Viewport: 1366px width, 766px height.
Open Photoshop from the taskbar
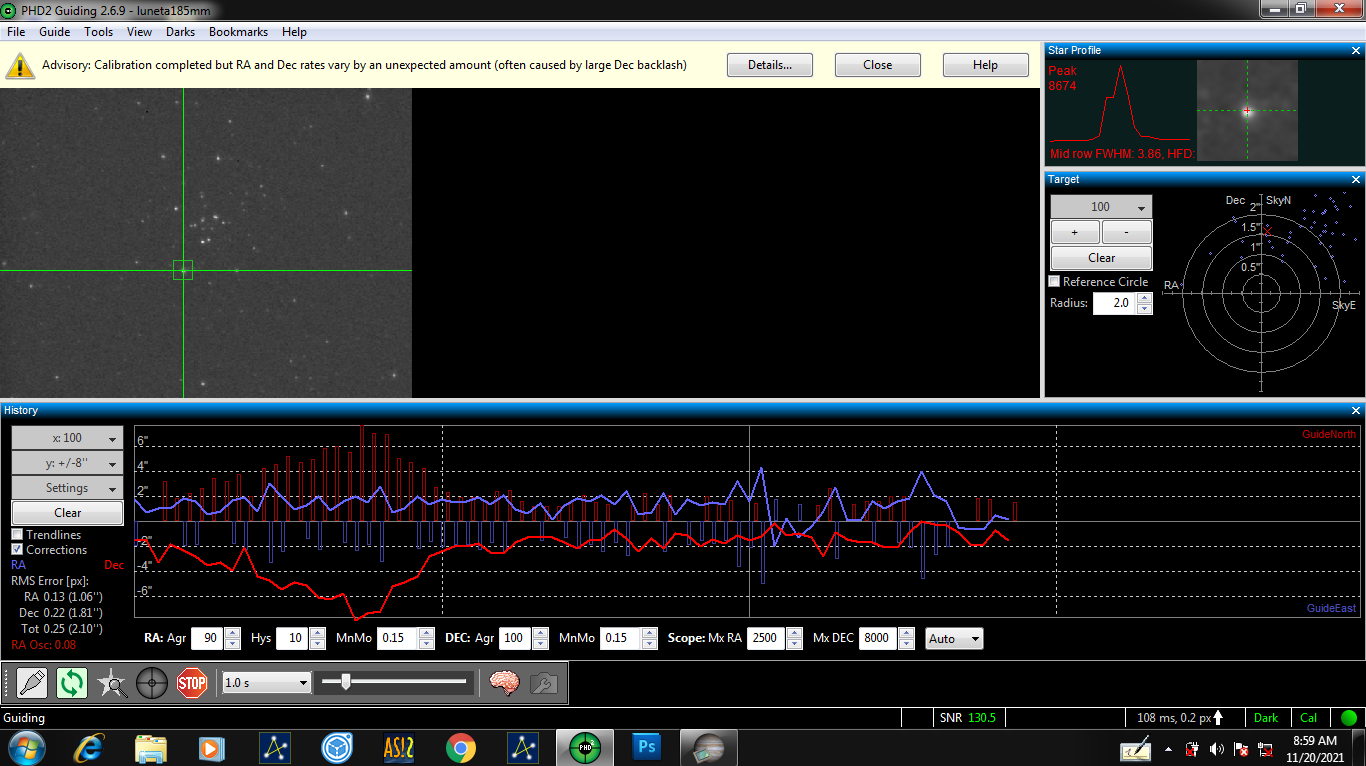point(647,747)
